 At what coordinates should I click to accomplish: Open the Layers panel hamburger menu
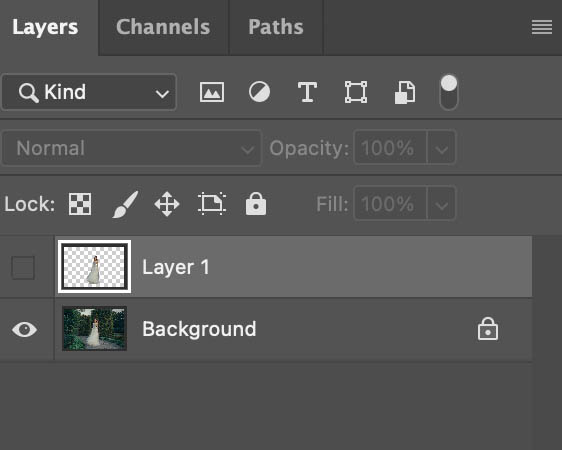[542, 27]
